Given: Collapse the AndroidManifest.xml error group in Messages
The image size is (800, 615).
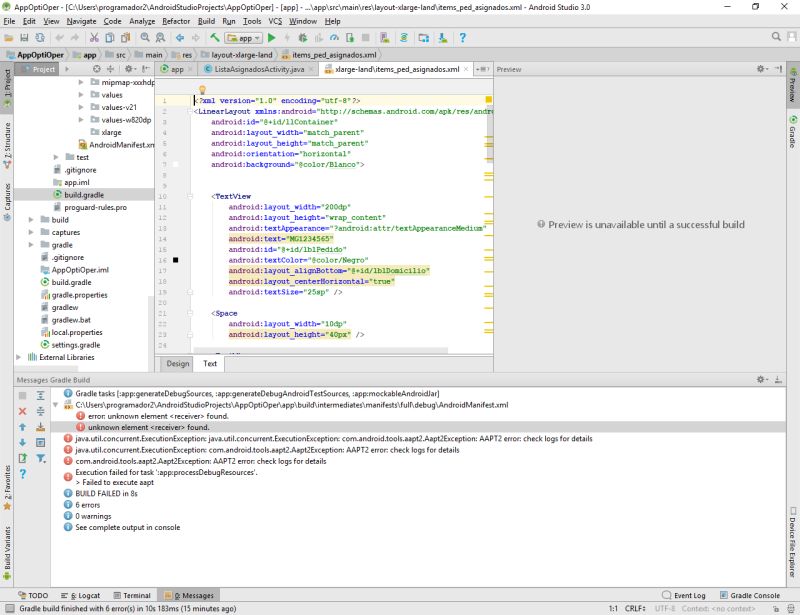Looking at the screenshot, I should (x=56, y=404).
